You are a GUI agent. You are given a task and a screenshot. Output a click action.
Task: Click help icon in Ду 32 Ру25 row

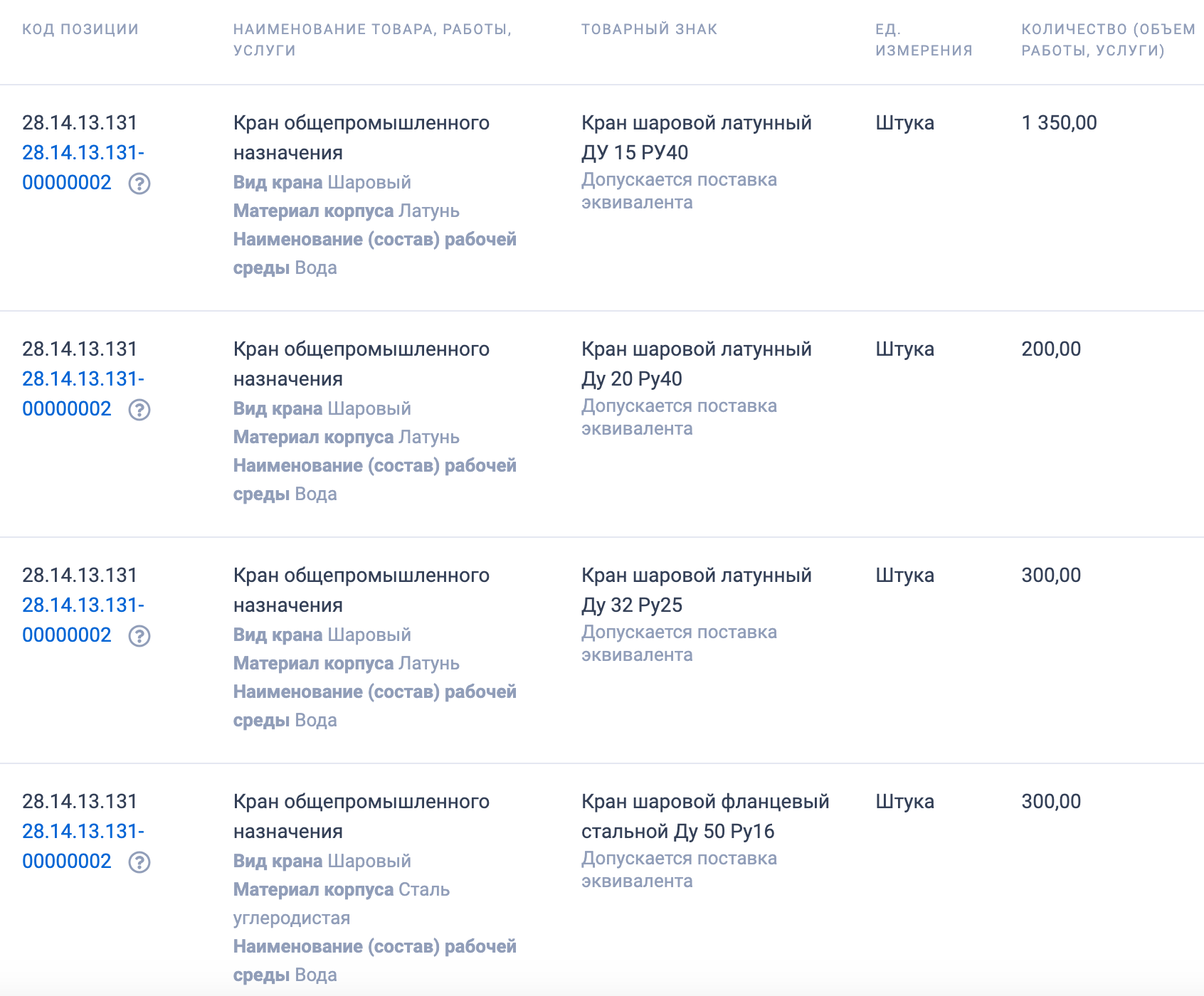139,636
